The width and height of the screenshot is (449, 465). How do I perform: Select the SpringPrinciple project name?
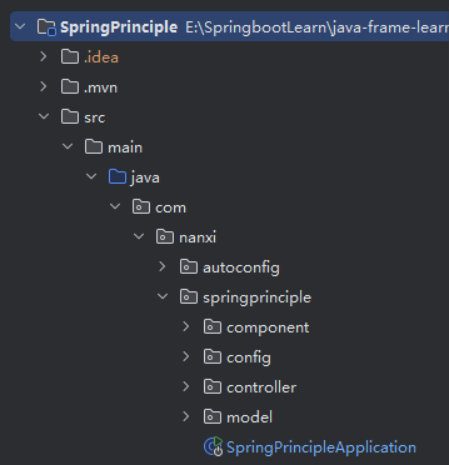coord(119,27)
